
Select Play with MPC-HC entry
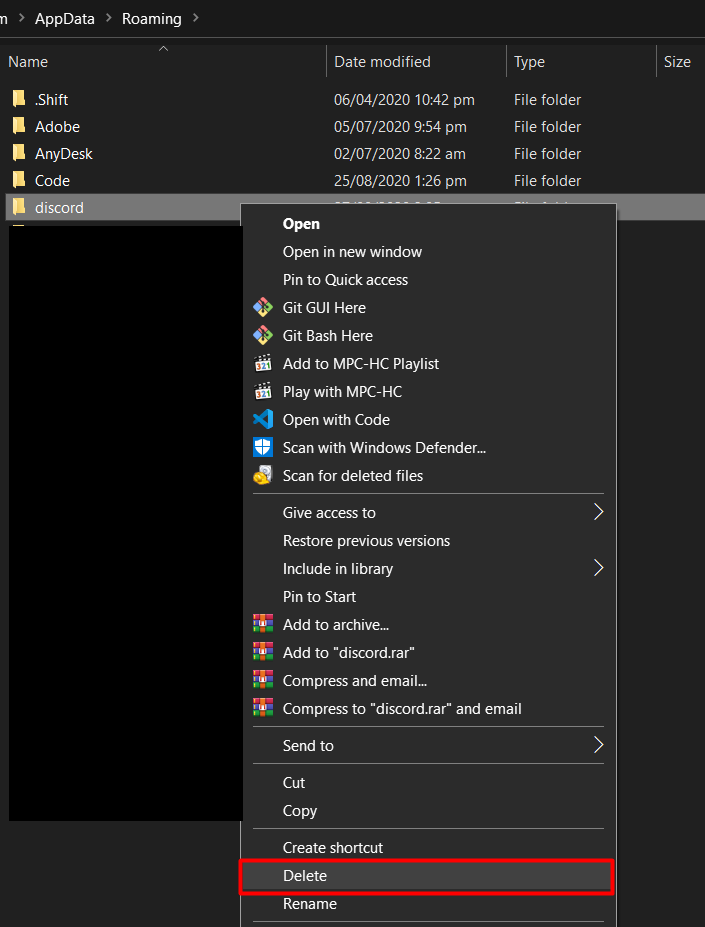click(428, 391)
